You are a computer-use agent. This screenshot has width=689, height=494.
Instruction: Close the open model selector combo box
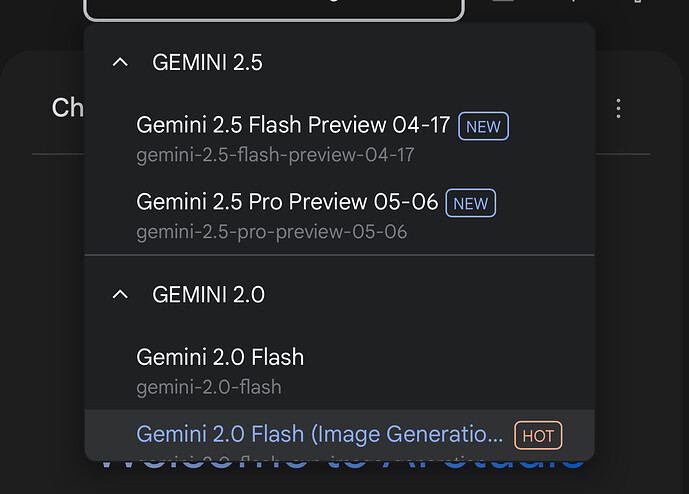274,10
